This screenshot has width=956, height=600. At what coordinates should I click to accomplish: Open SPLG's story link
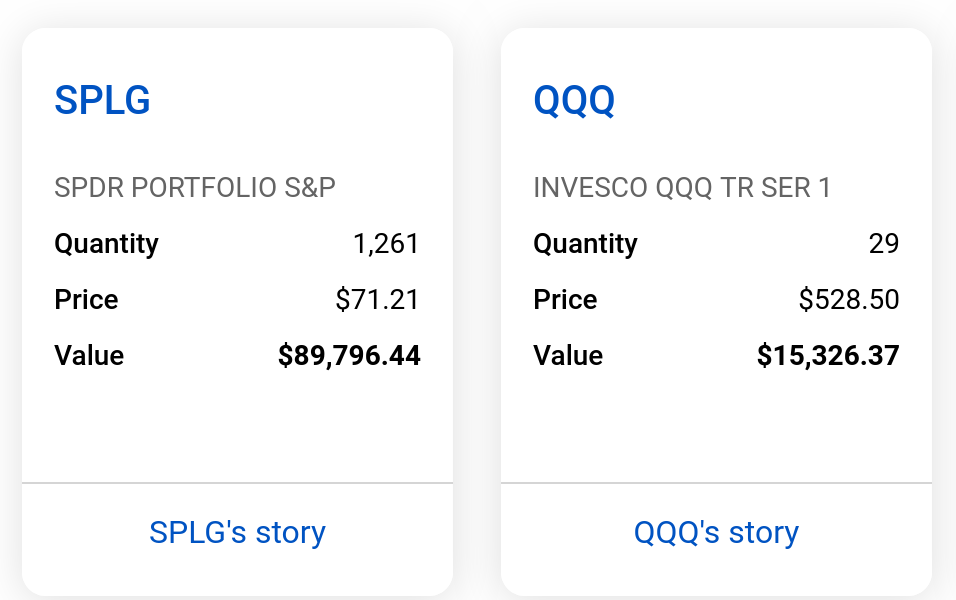point(237,532)
